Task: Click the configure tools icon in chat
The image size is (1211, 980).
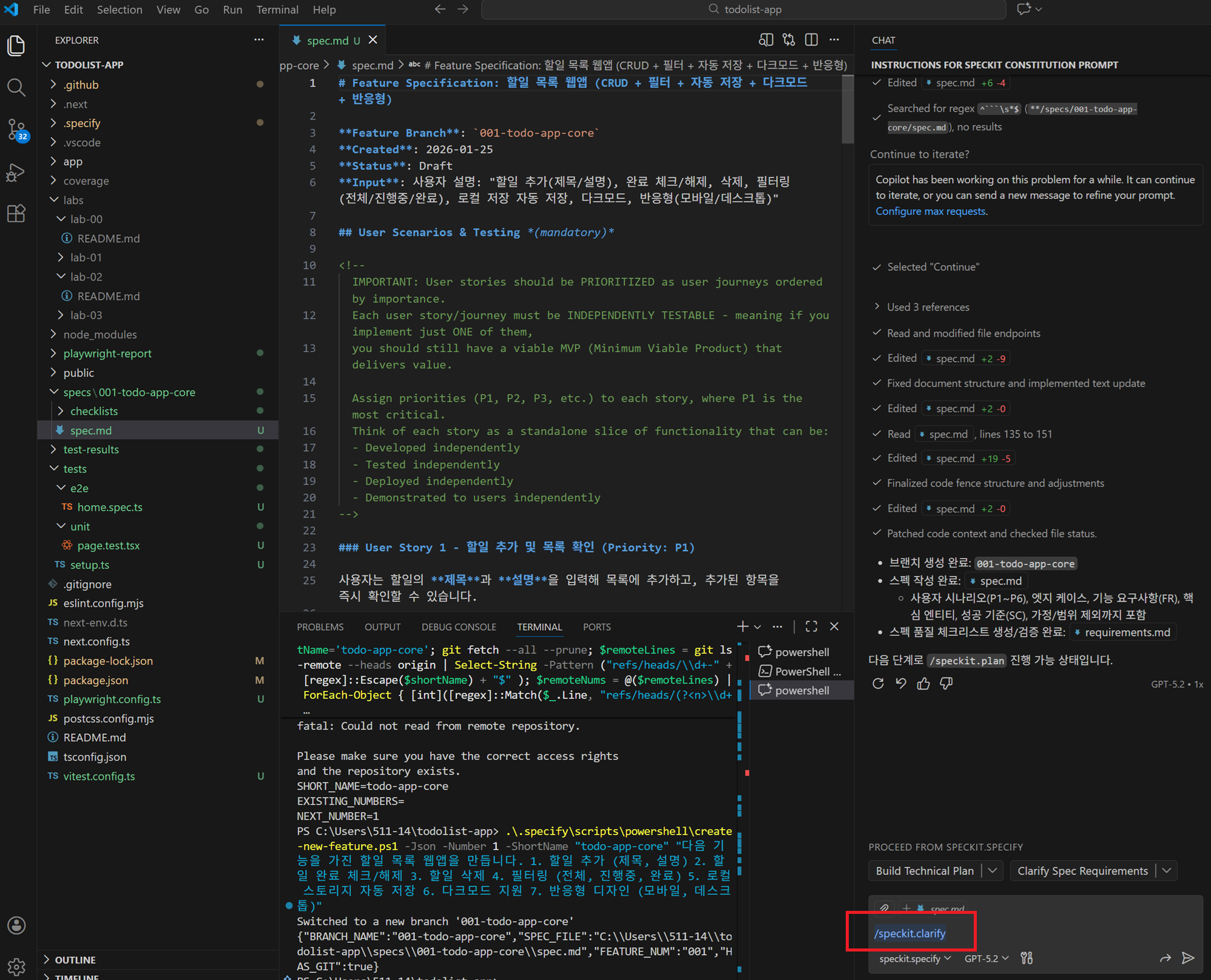Action: (x=1027, y=958)
